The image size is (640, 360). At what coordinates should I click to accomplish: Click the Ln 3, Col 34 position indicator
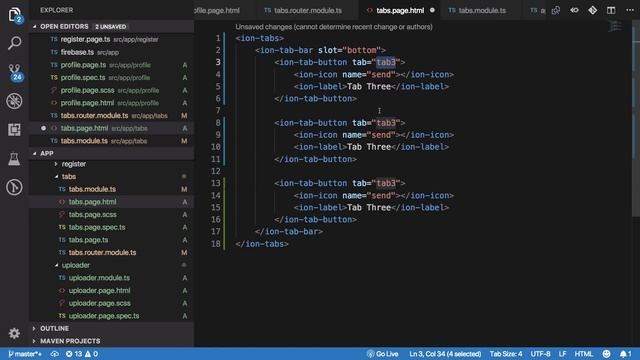pyautogui.click(x=445, y=354)
